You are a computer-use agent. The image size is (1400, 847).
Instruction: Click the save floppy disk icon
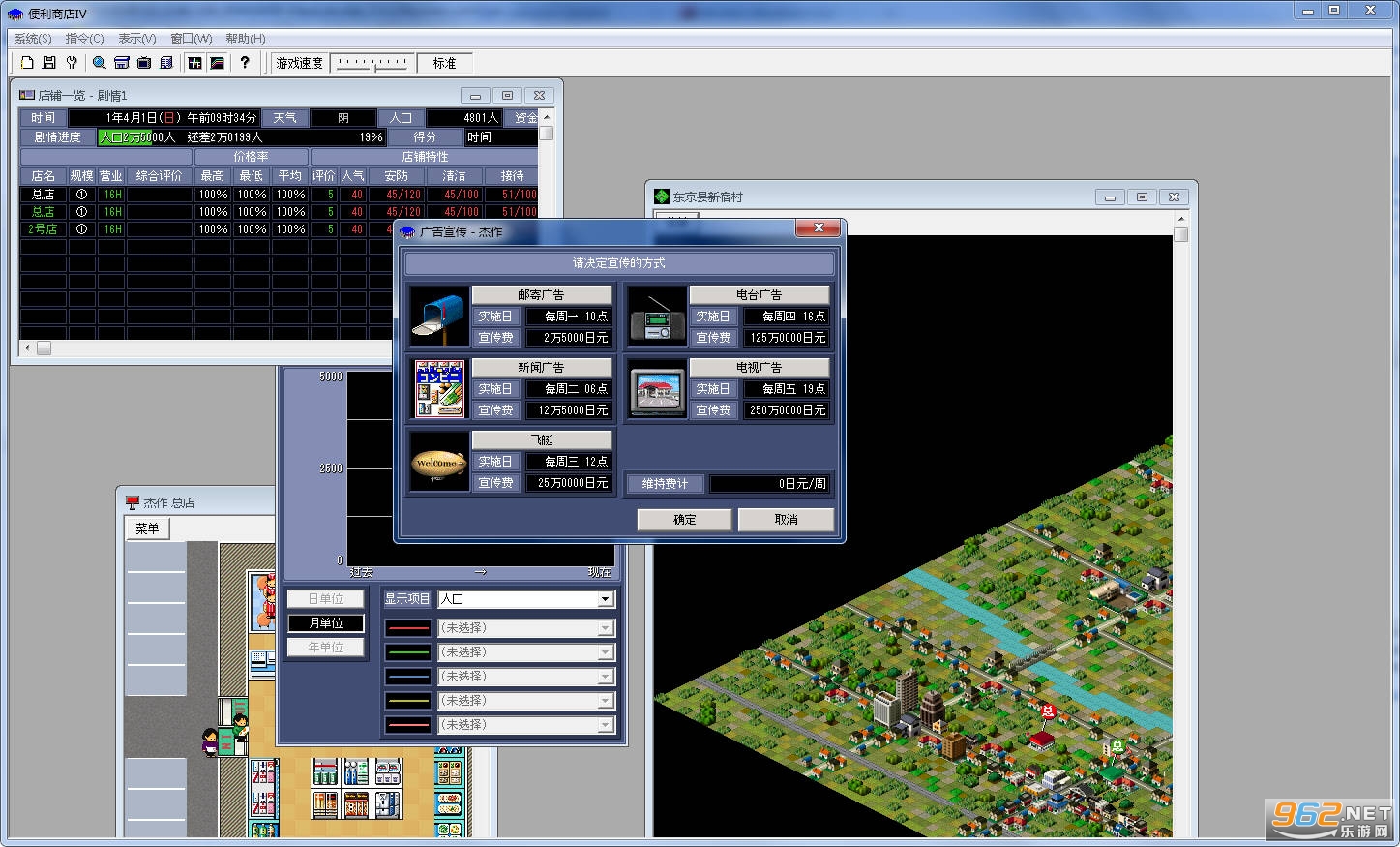(x=49, y=63)
